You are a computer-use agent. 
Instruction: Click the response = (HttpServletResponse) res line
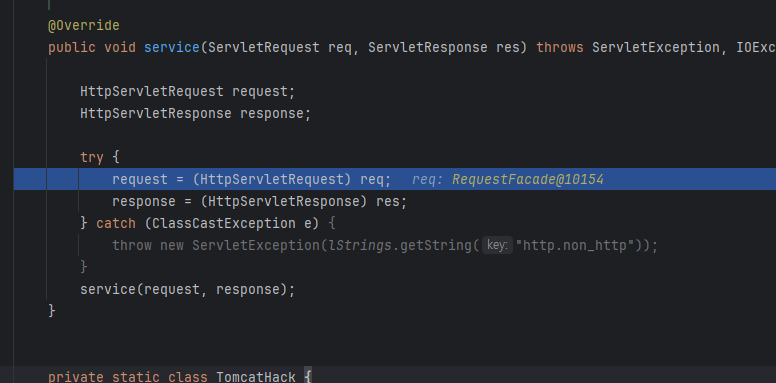tap(259, 201)
